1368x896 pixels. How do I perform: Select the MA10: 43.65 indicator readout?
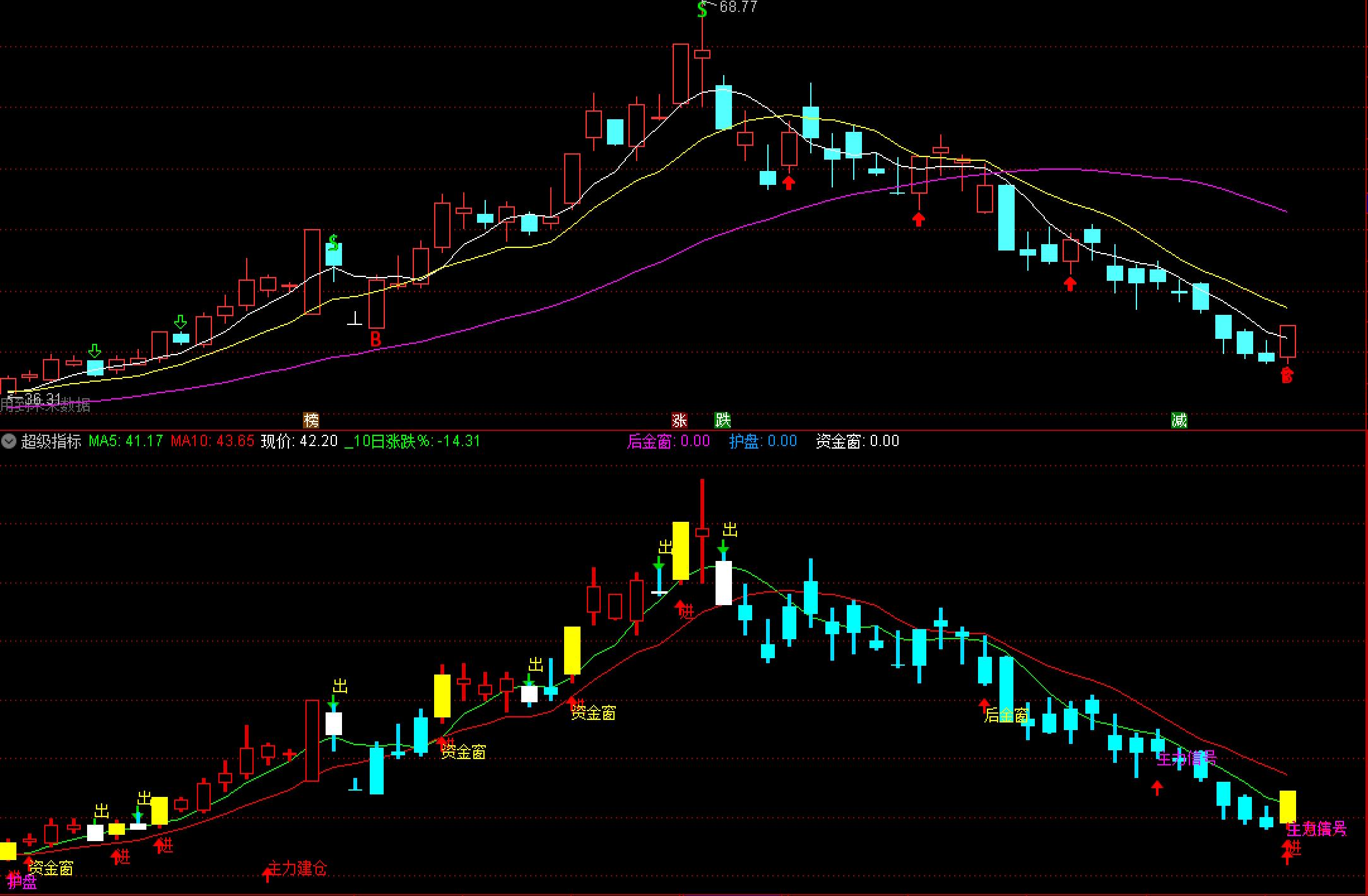coord(213,441)
